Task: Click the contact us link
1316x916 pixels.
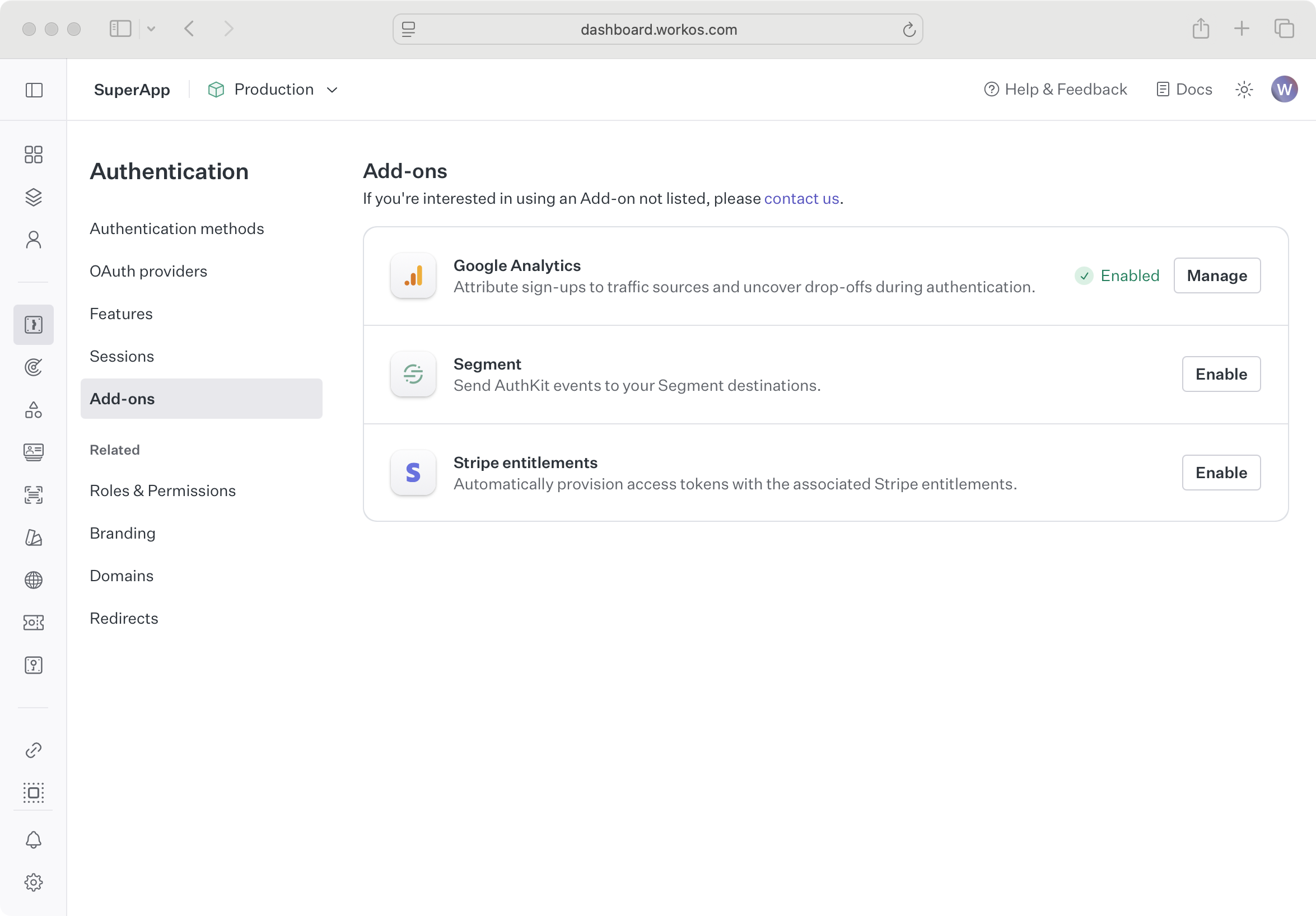Action: [x=801, y=198]
